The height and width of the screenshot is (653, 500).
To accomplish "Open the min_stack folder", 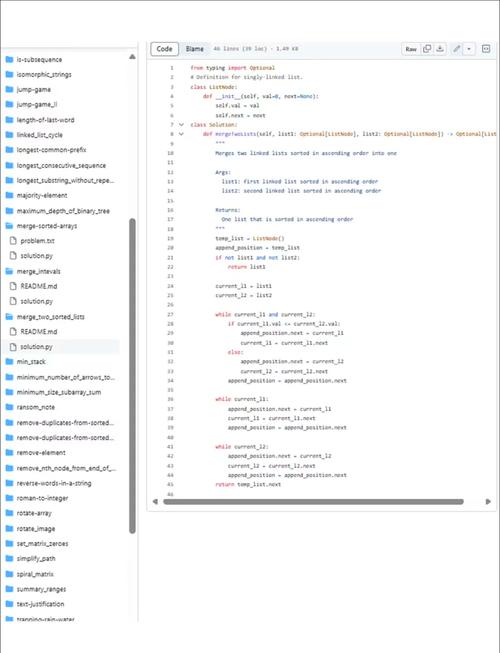I will 31,361.
